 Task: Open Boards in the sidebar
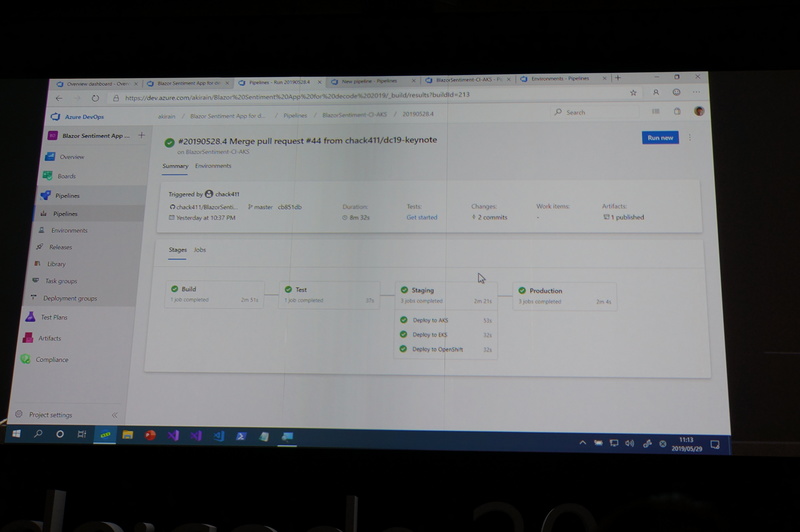66,176
